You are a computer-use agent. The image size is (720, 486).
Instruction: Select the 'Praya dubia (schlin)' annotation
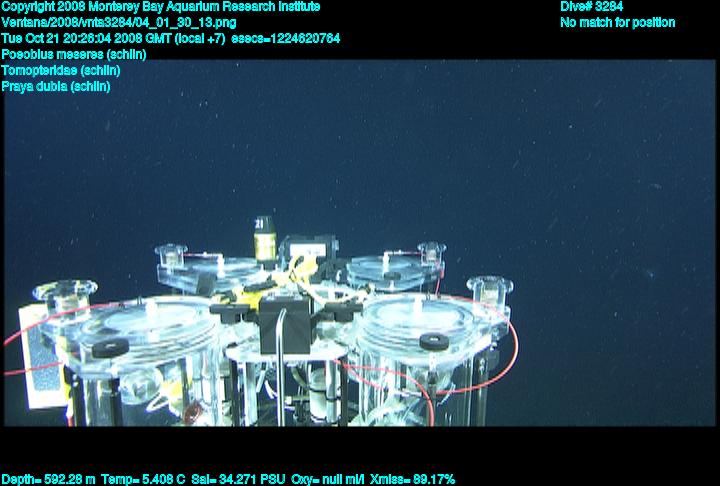56,86
